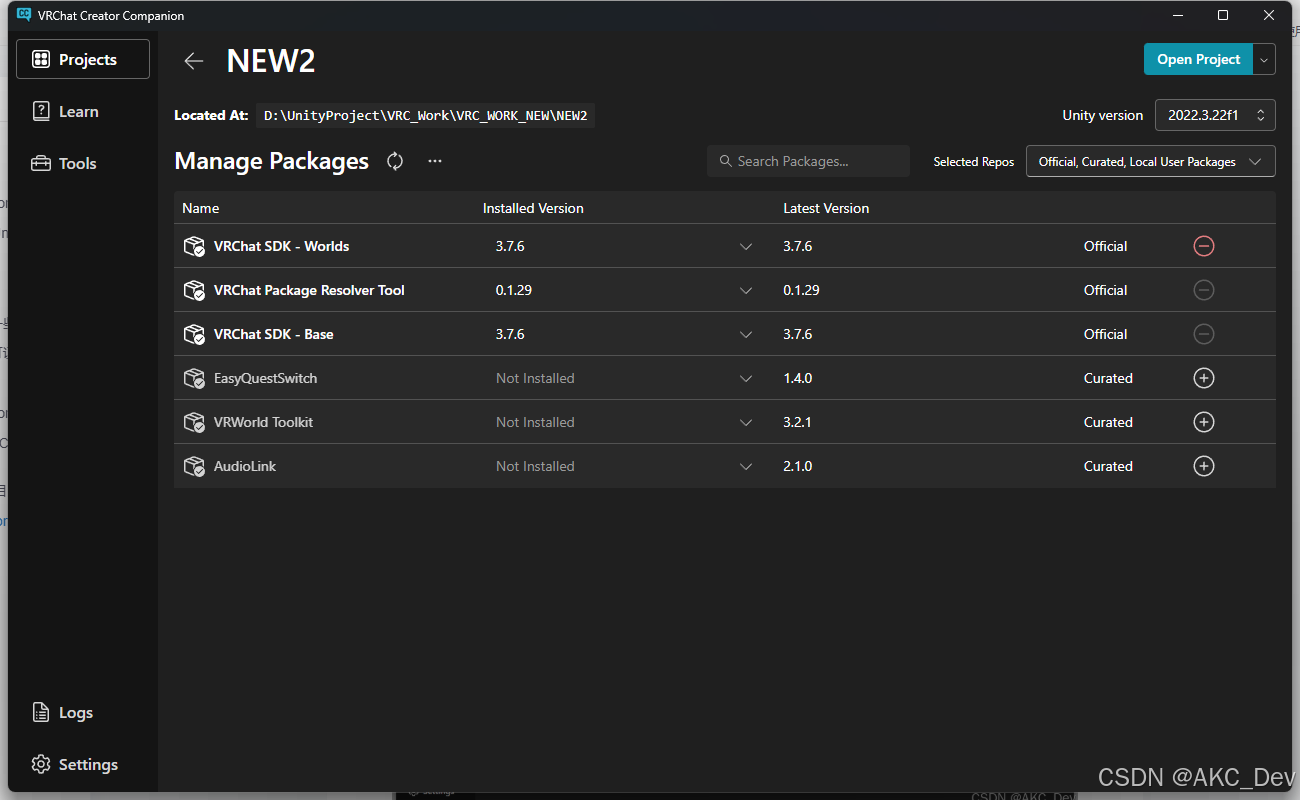Click the Official label in SDK - Worlds row

click(x=1105, y=246)
